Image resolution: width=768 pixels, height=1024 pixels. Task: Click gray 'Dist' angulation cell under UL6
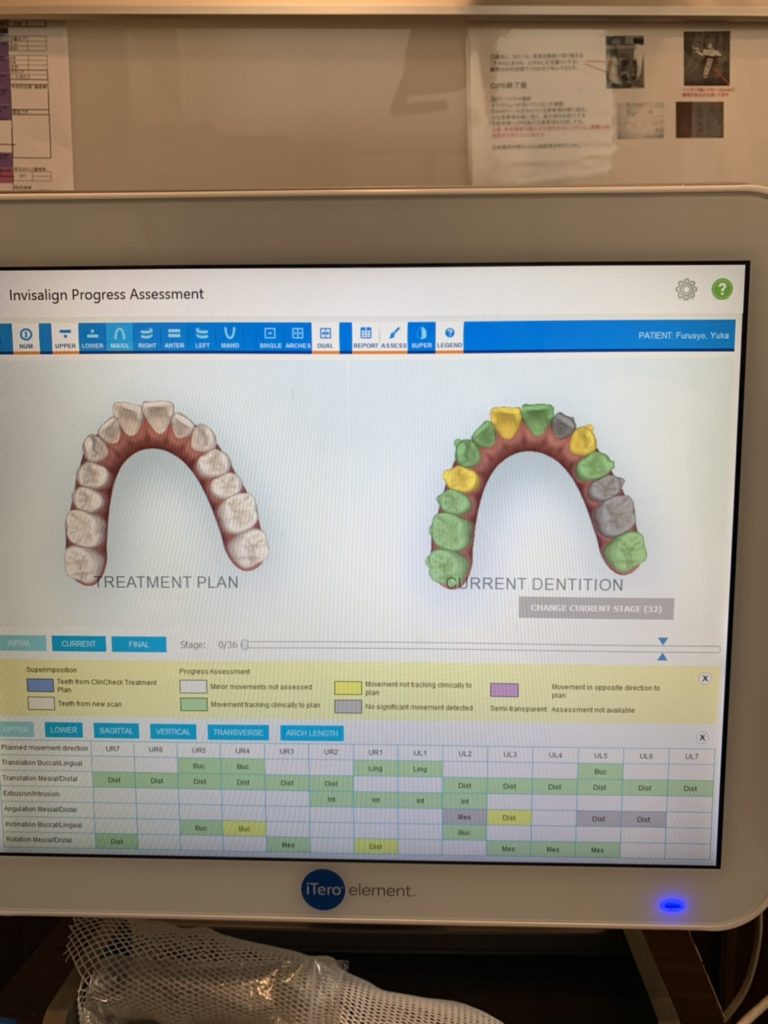644,819
